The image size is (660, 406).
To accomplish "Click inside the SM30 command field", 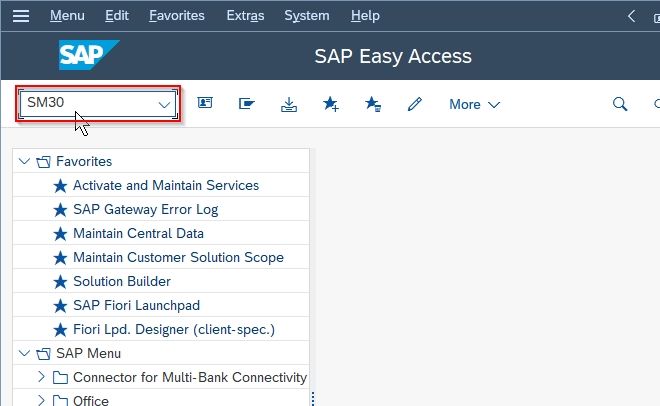I will [x=88, y=103].
